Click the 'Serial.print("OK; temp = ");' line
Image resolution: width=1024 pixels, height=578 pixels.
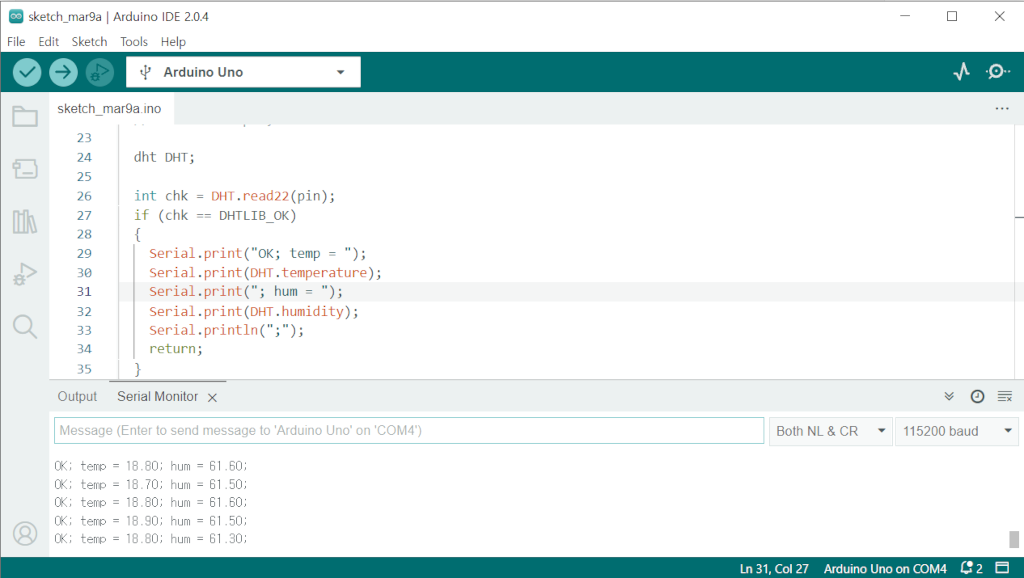(x=258, y=253)
